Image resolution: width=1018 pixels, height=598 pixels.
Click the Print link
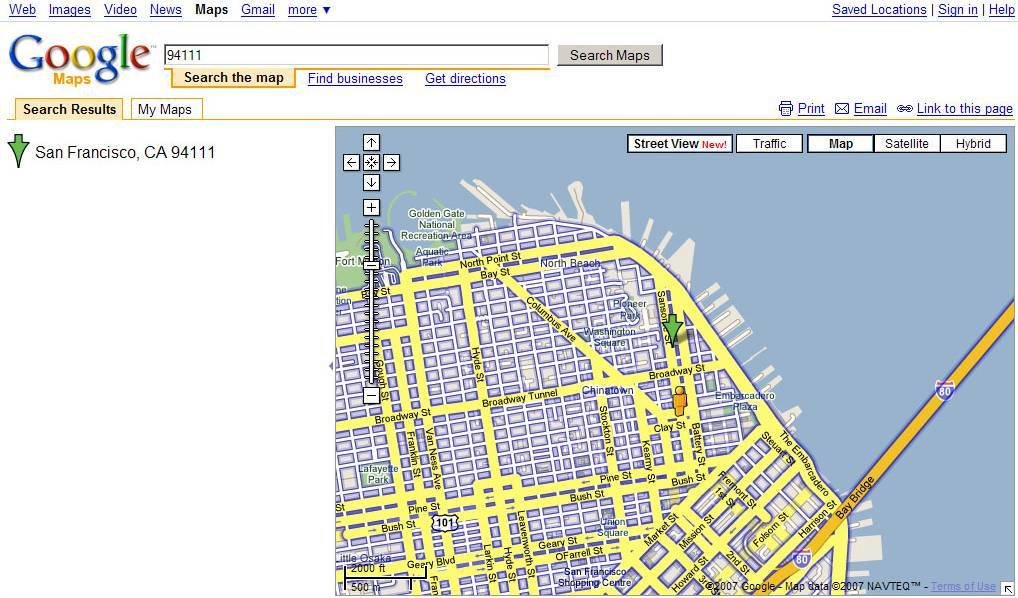point(811,108)
